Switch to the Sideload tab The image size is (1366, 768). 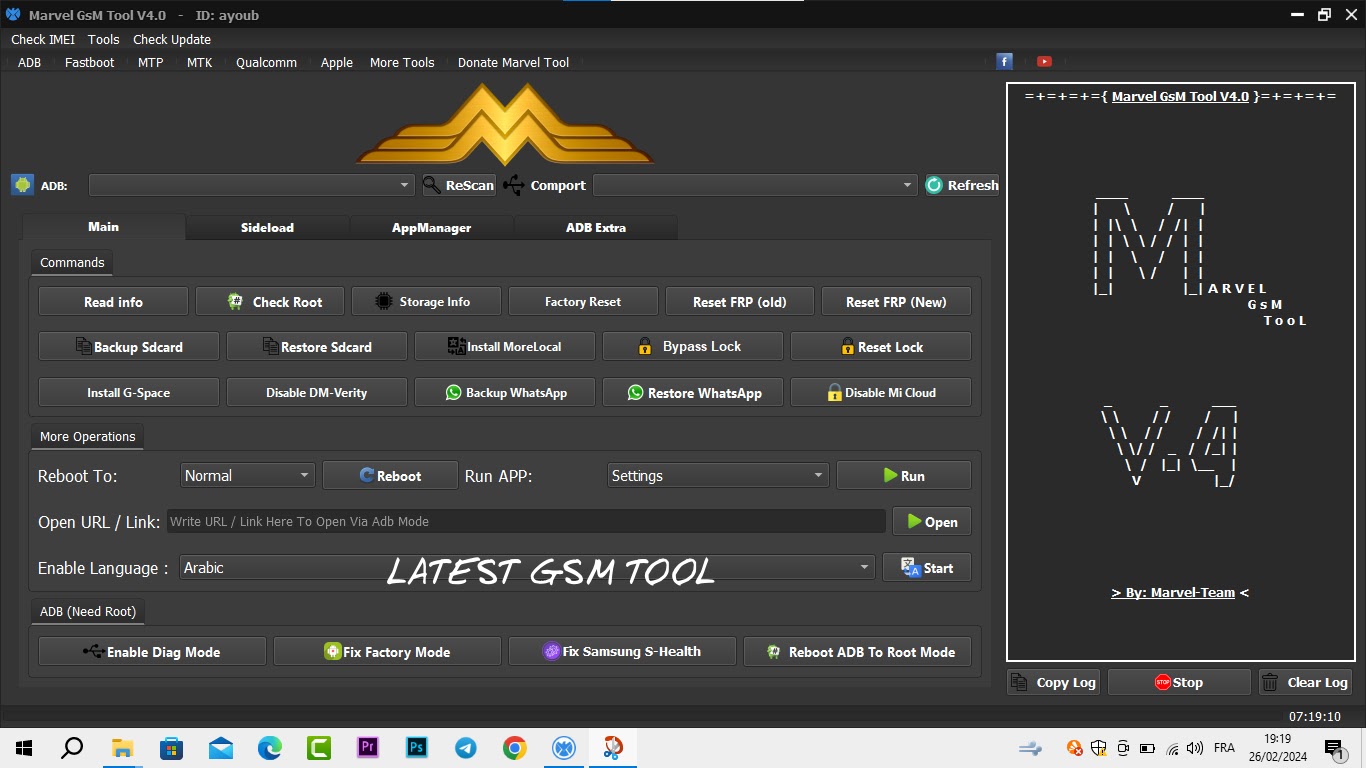(x=267, y=228)
